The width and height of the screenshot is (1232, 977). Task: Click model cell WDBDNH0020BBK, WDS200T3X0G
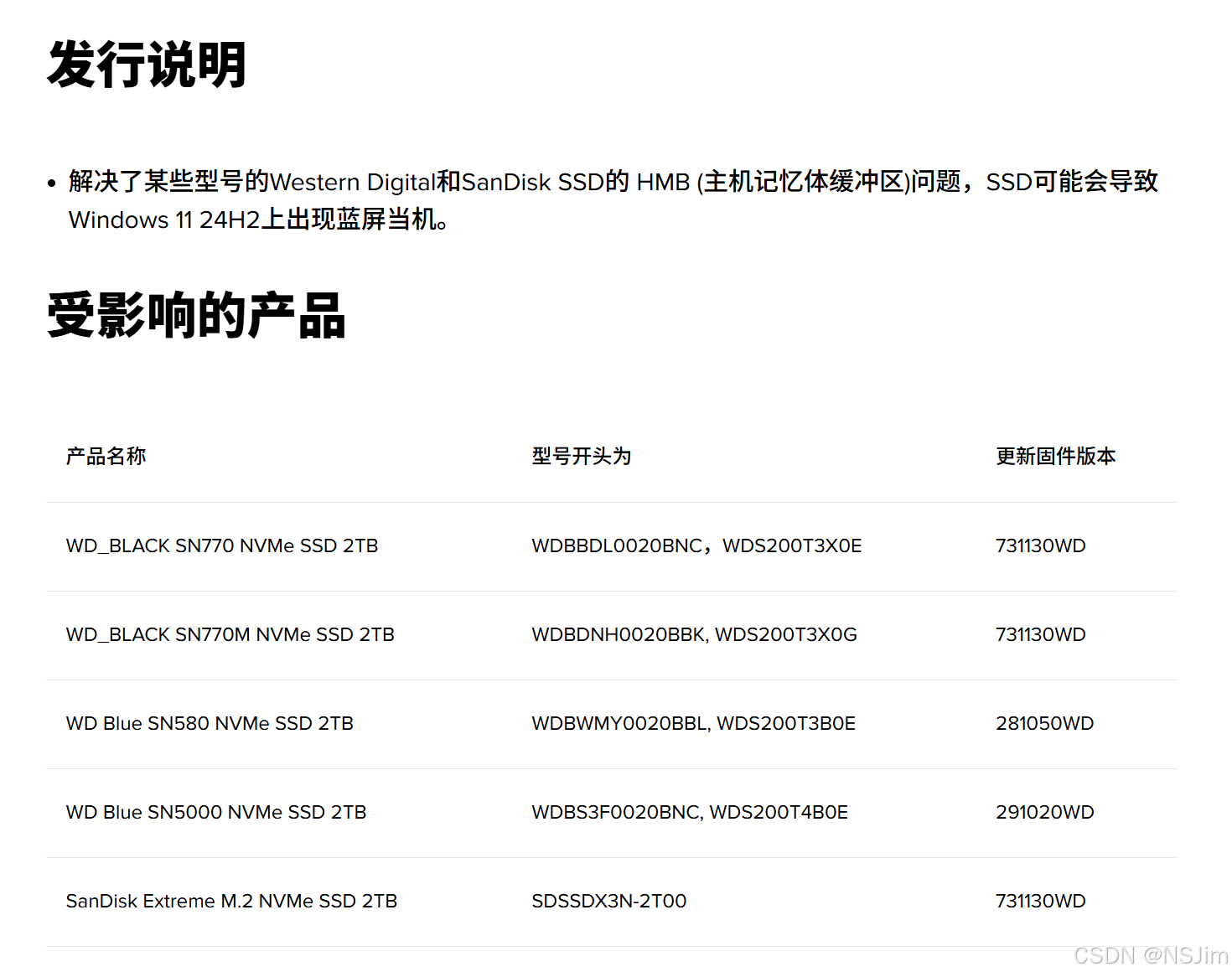tap(695, 634)
